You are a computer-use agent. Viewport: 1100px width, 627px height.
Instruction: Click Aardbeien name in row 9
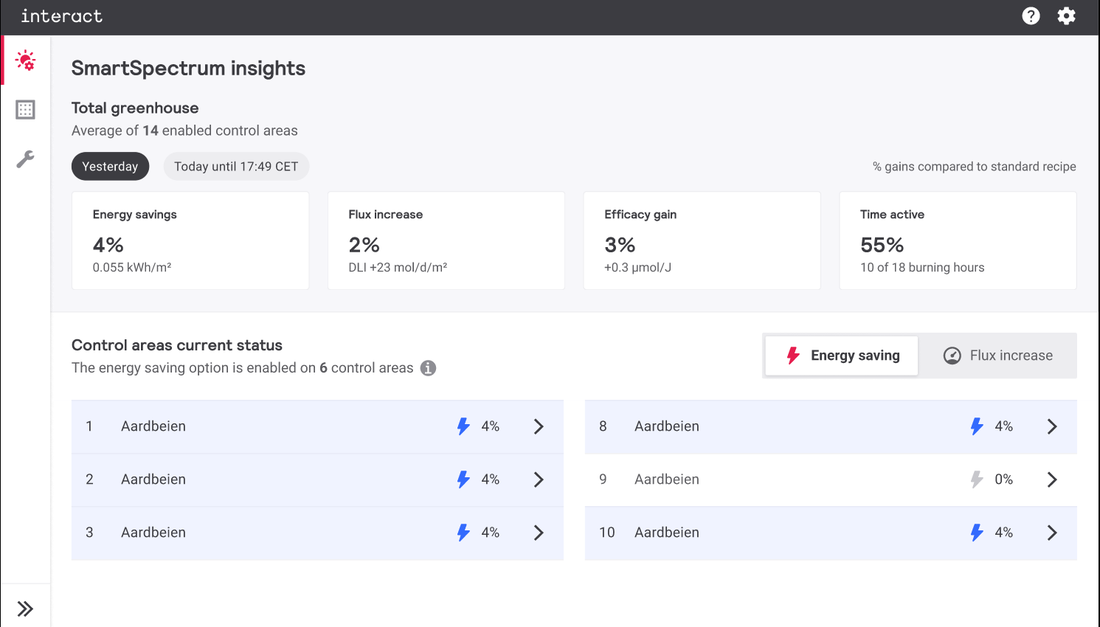click(666, 480)
